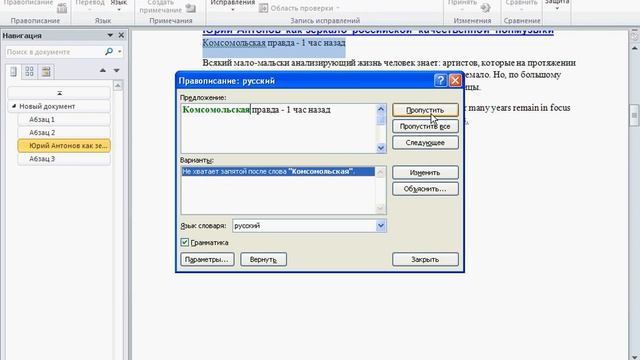The height and width of the screenshot is (360, 640).
Task: Go to previous heading with up arrow
Action: (x=103, y=71)
